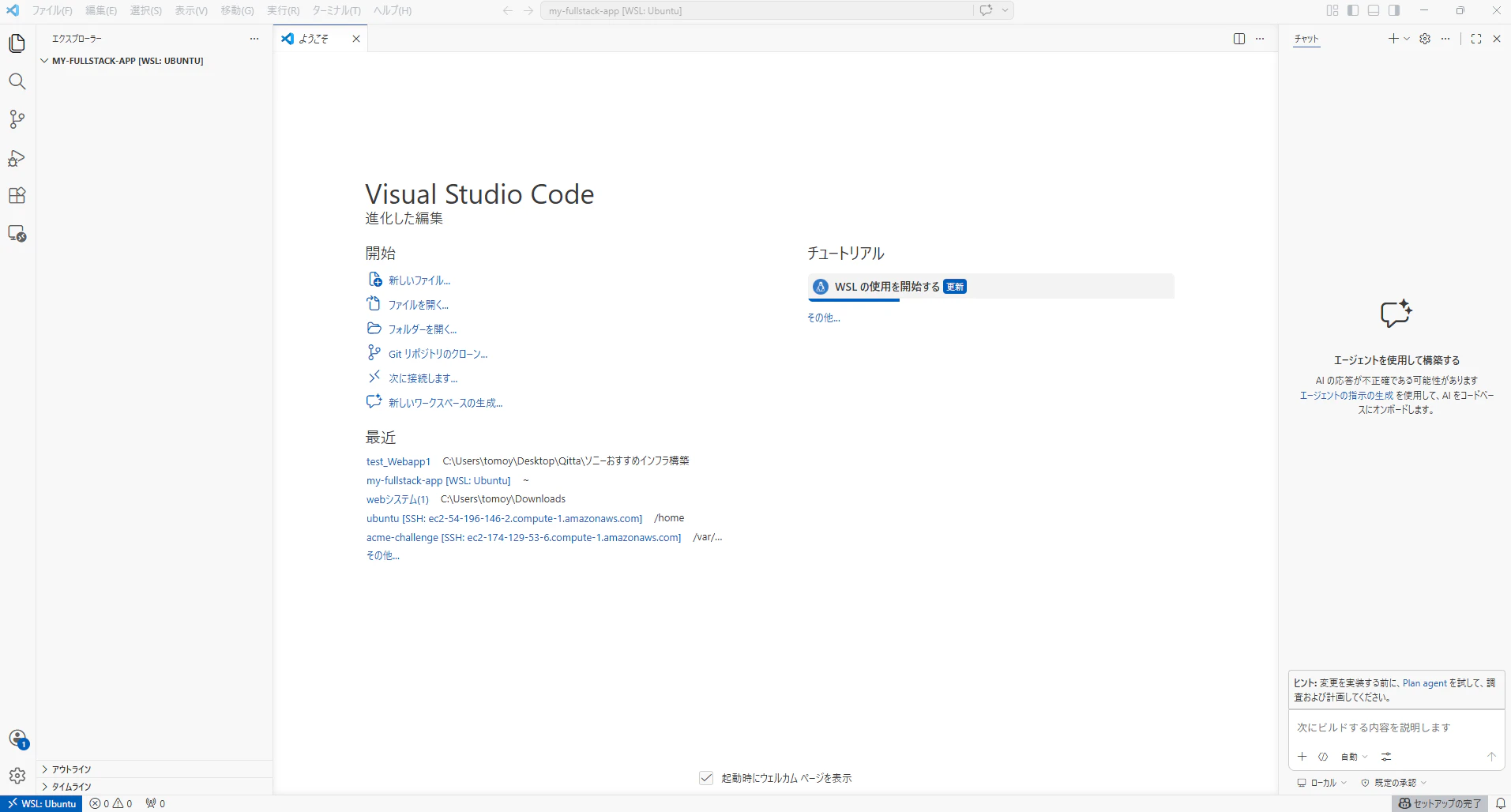Toggle the primary side bar visibility
The width and height of the screenshot is (1511, 812).
click(x=1353, y=10)
